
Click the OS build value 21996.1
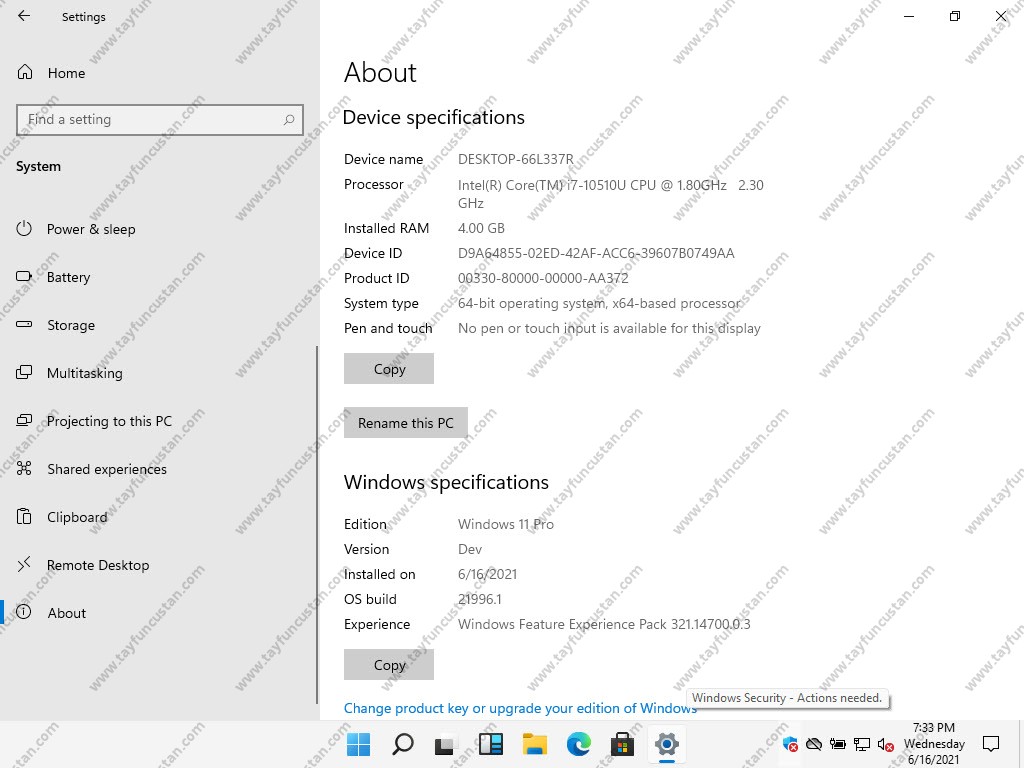pos(480,600)
